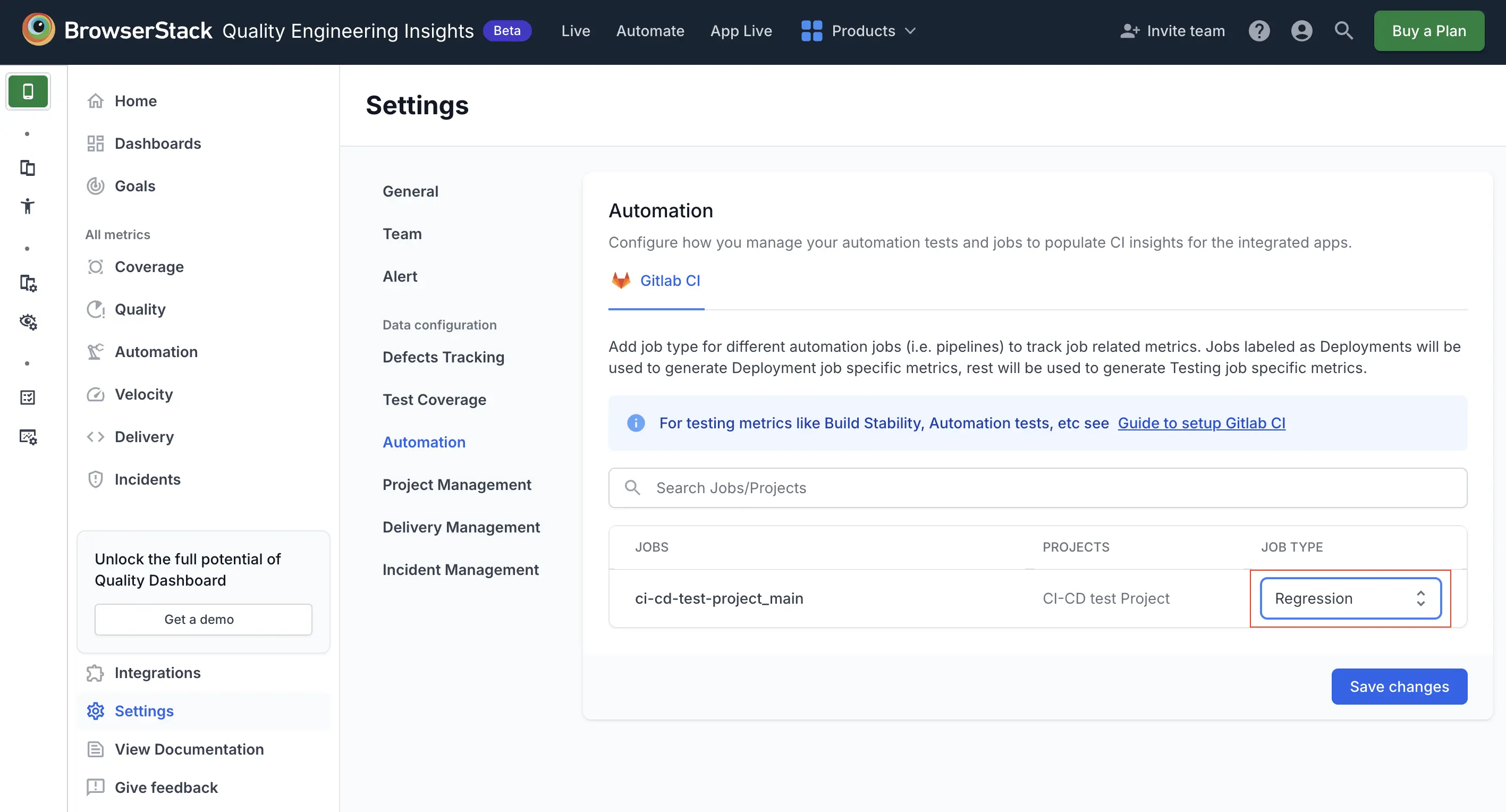Viewport: 1506px width, 812px height.
Task: Click the Incidents shield icon
Action: (95, 479)
